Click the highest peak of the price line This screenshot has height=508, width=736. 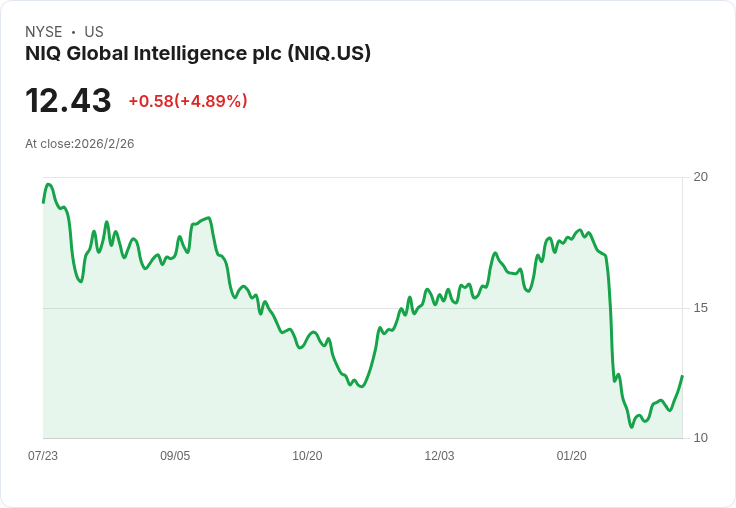[x=48, y=184]
